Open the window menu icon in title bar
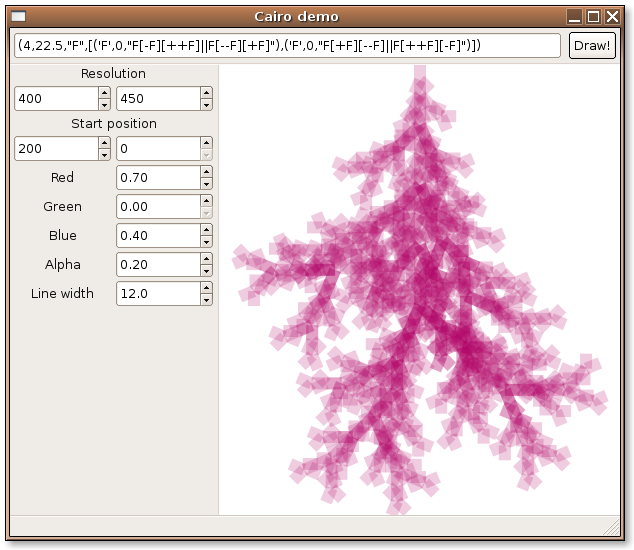 (18, 16)
